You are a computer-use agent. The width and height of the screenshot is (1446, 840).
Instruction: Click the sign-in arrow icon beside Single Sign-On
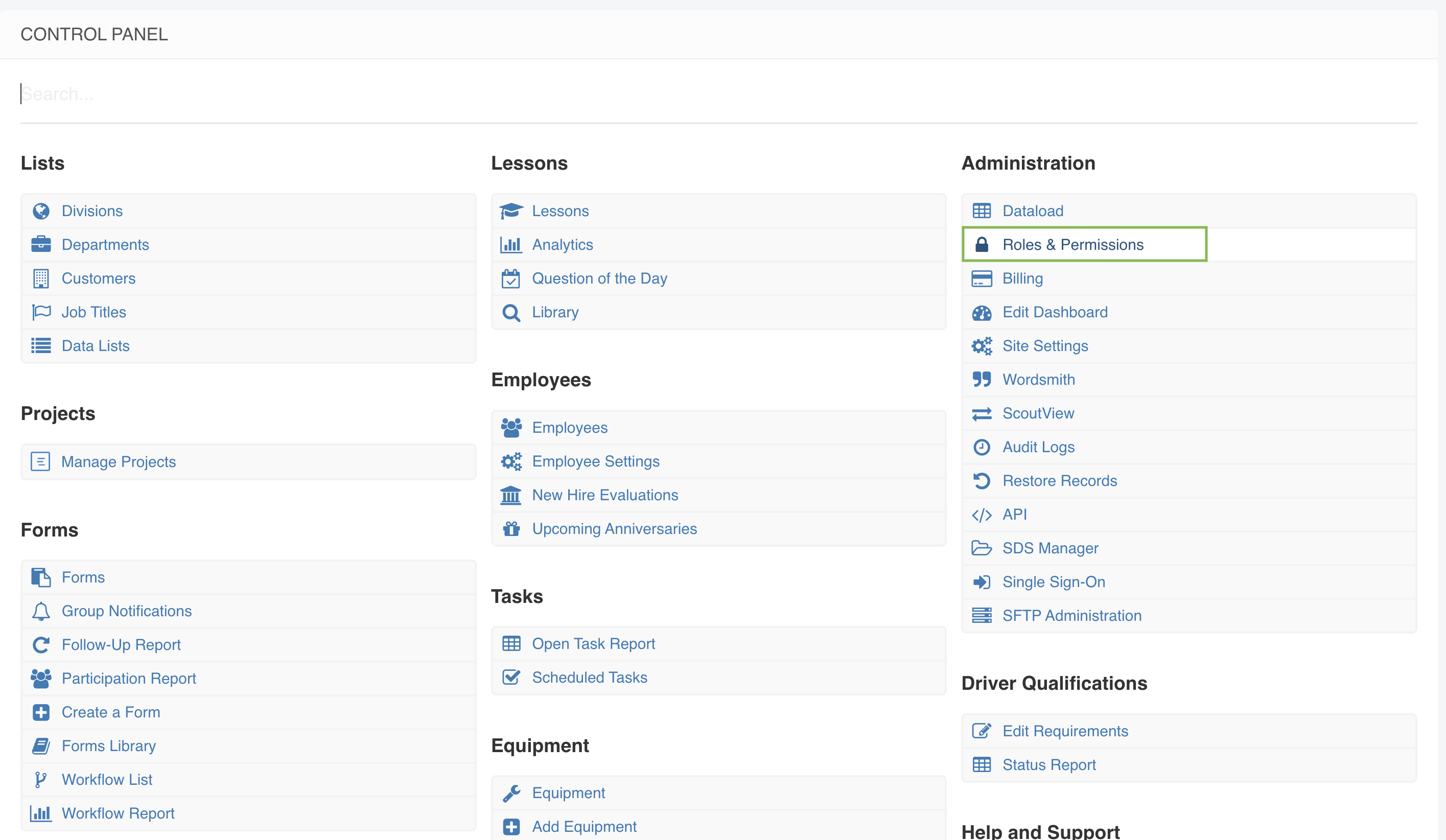tap(982, 582)
